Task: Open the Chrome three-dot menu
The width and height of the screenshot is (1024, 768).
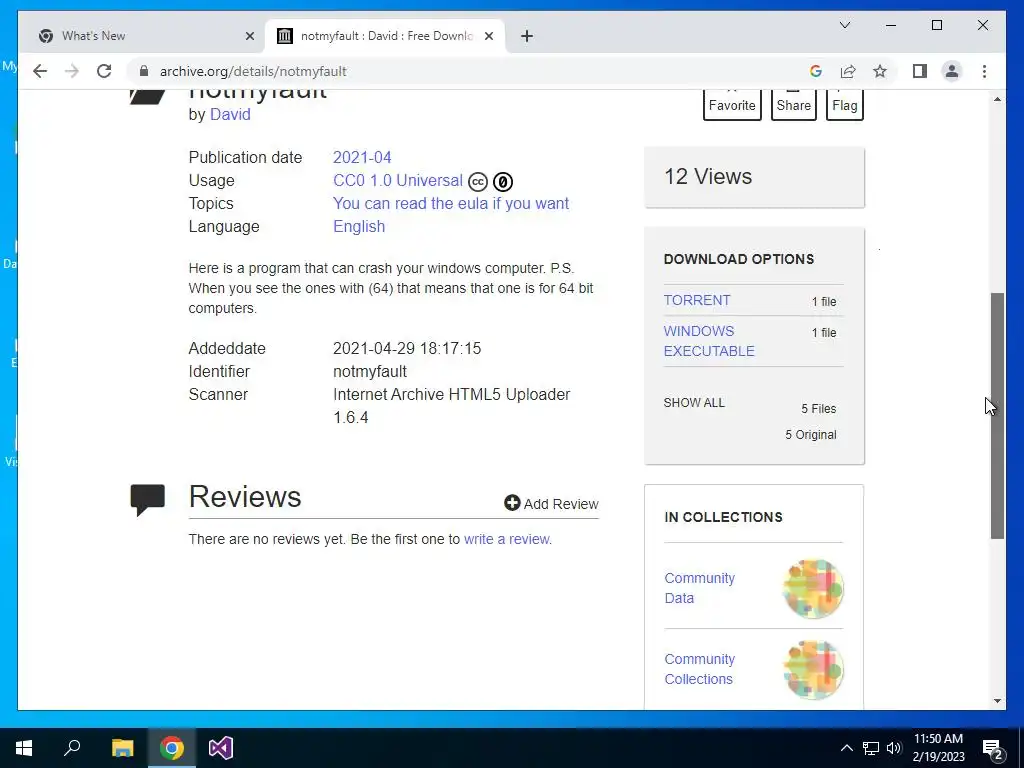Action: (x=984, y=71)
